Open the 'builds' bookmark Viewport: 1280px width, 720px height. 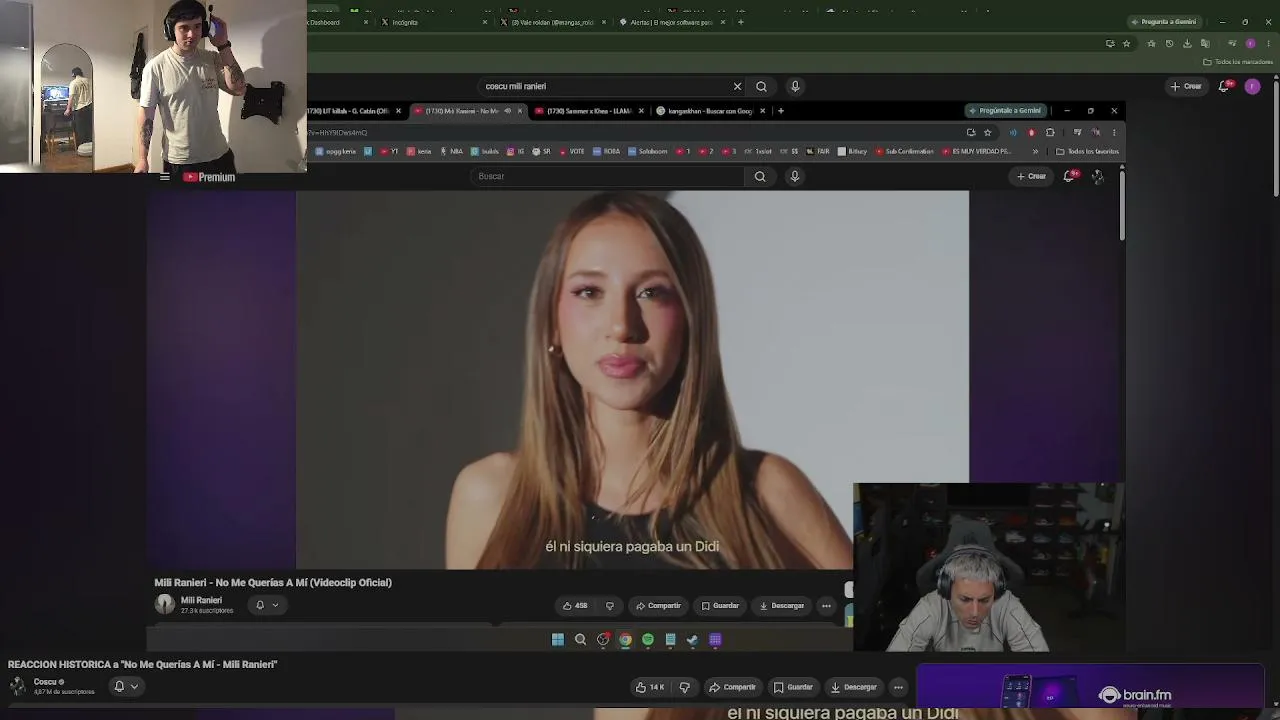(485, 152)
